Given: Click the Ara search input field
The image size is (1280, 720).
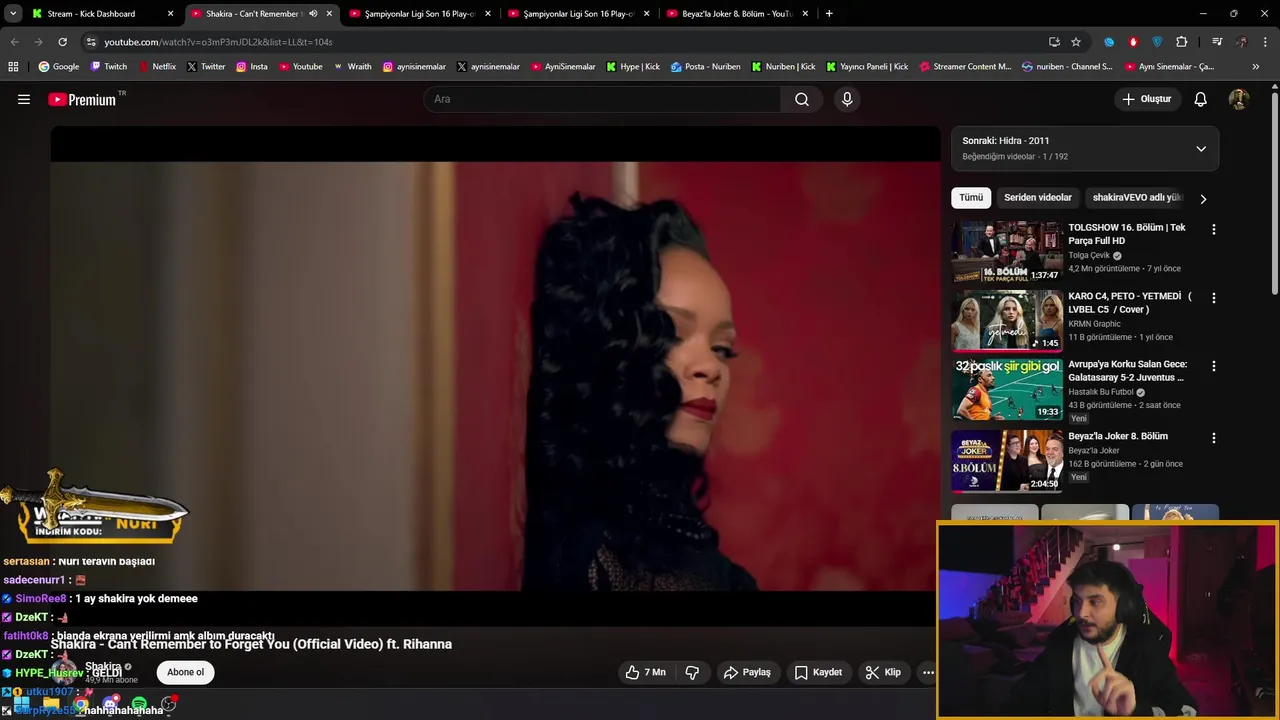Looking at the screenshot, I should point(602,99).
